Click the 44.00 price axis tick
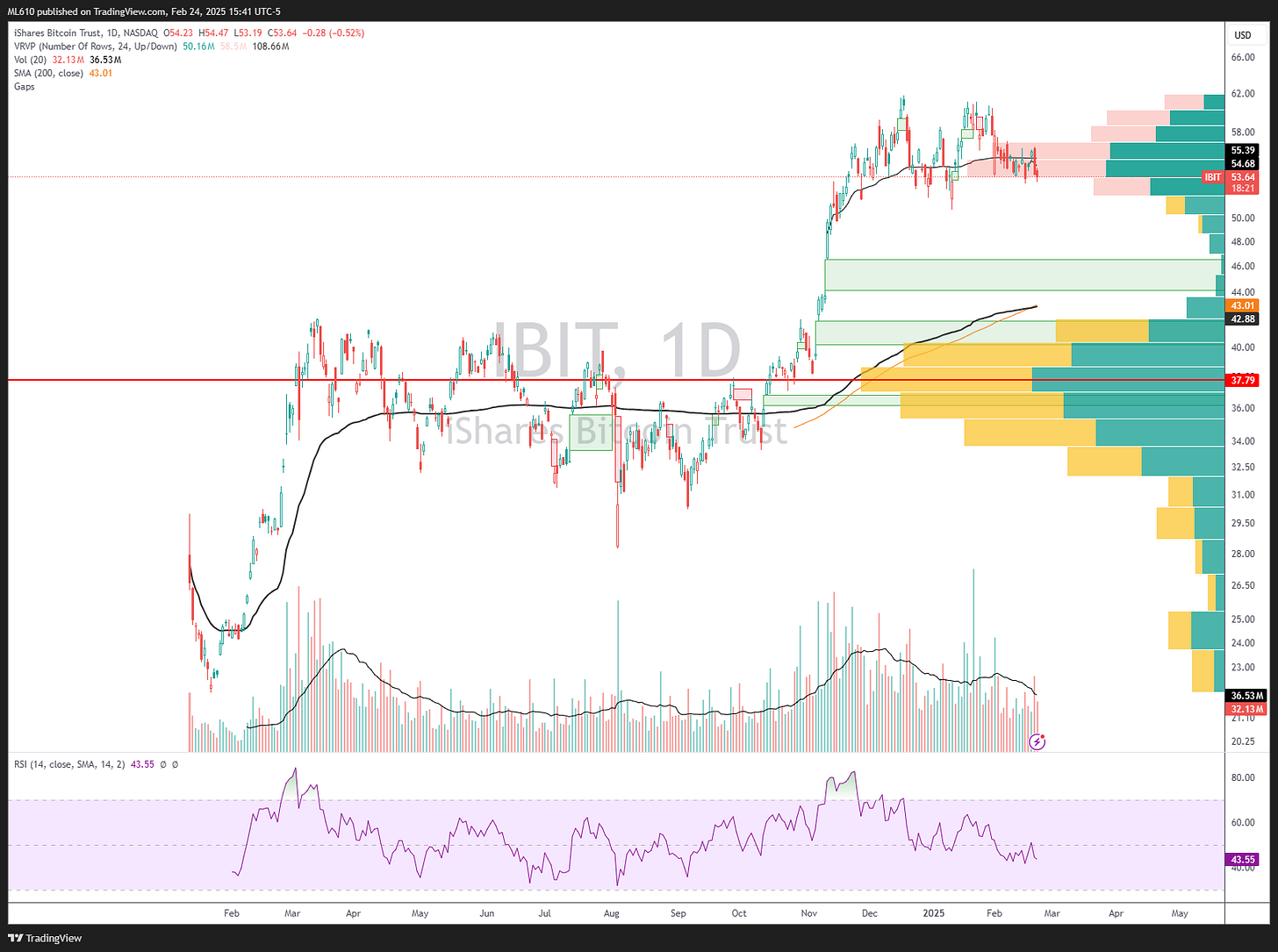1278x952 pixels. click(x=1242, y=292)
